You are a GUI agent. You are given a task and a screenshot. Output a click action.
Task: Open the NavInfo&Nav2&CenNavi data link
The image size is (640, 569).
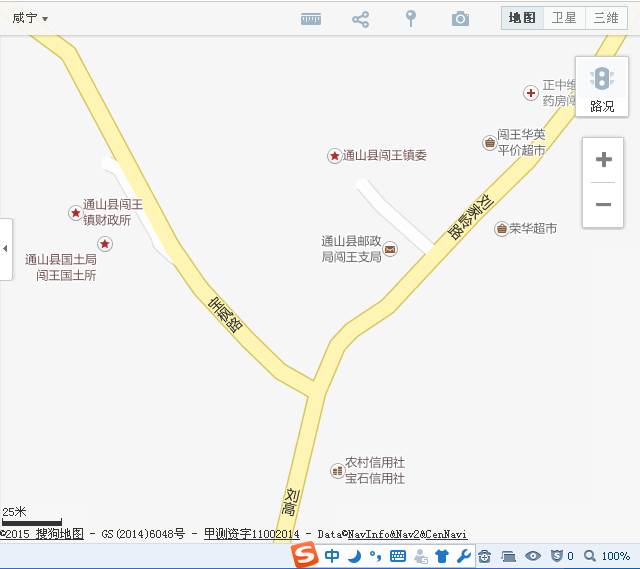(407, 534)
